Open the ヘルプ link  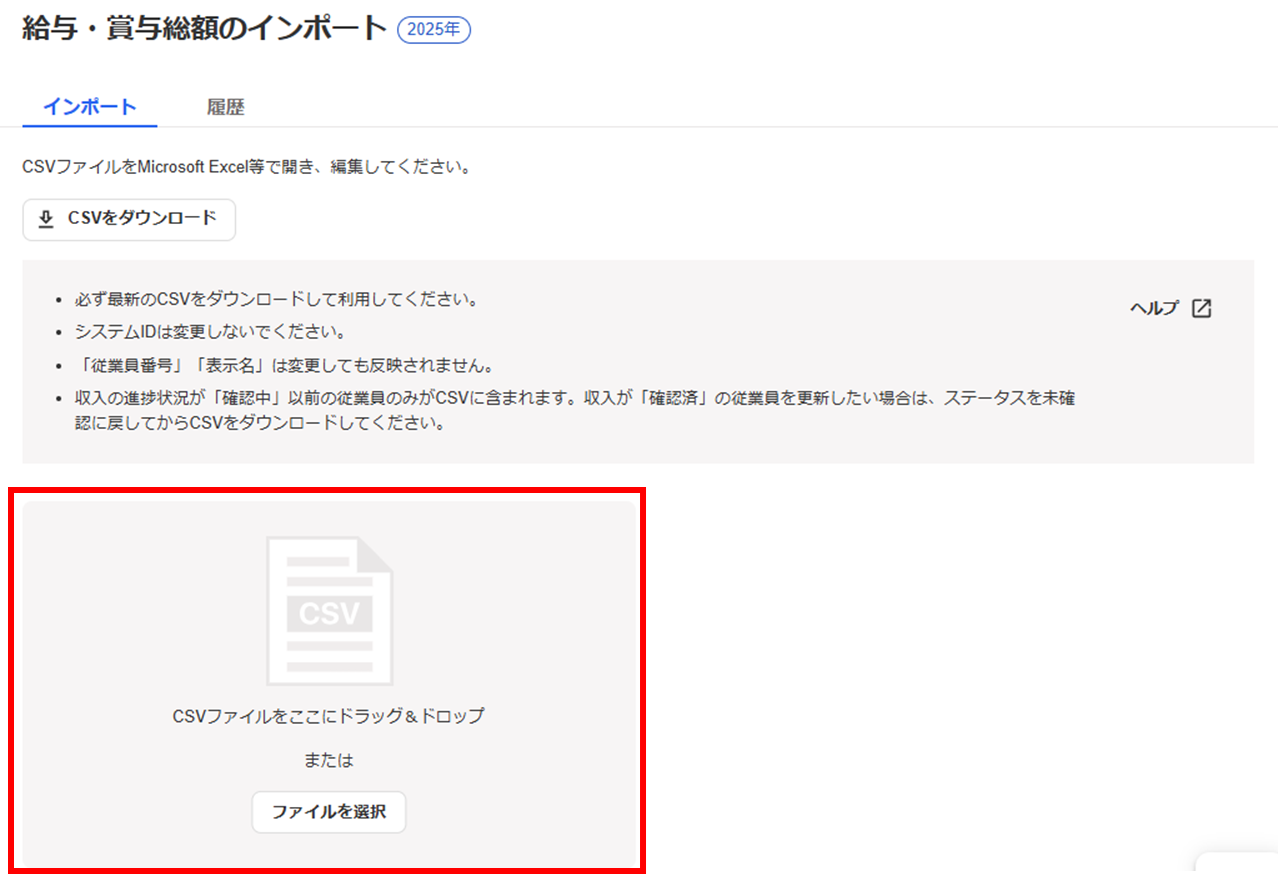click(1154, 308)
